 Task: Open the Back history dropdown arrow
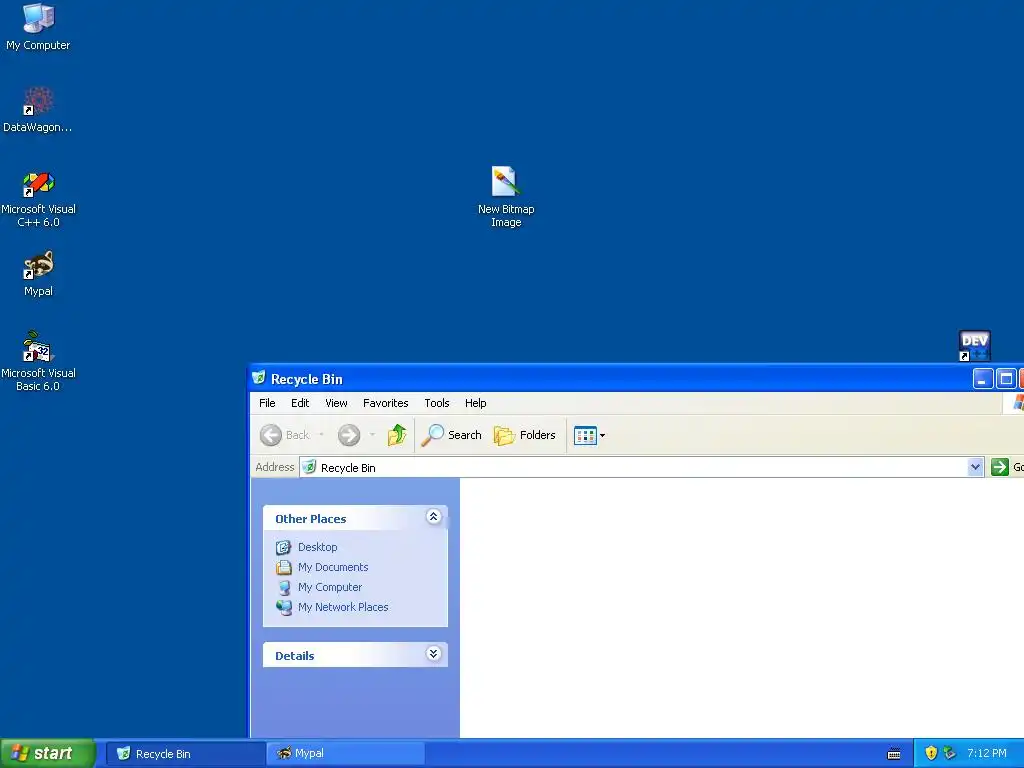(321, 435)
